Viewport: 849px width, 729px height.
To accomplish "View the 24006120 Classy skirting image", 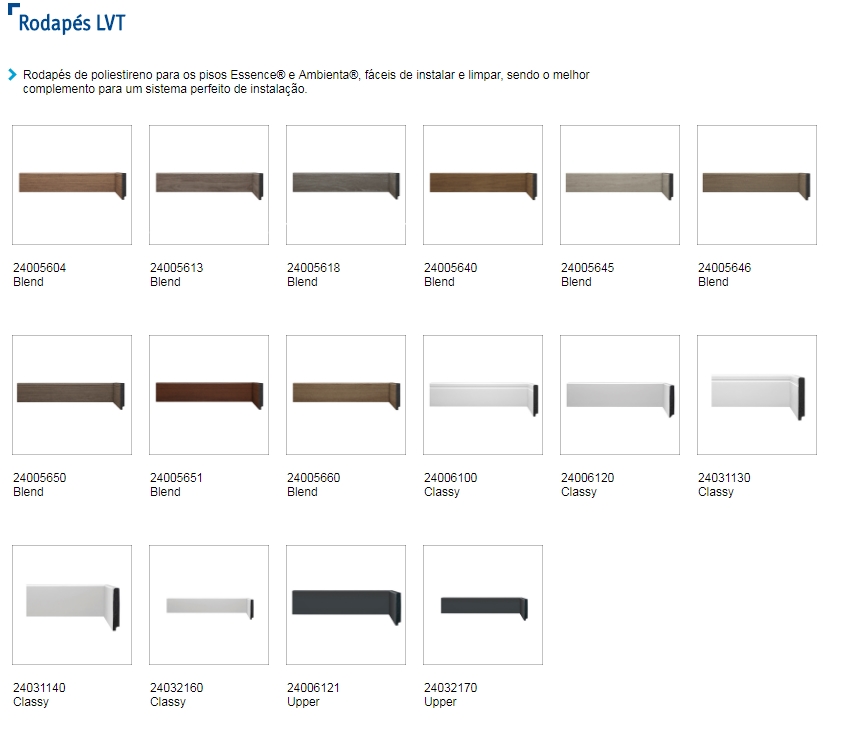I will pyautogui.click(x=620, y=395).
